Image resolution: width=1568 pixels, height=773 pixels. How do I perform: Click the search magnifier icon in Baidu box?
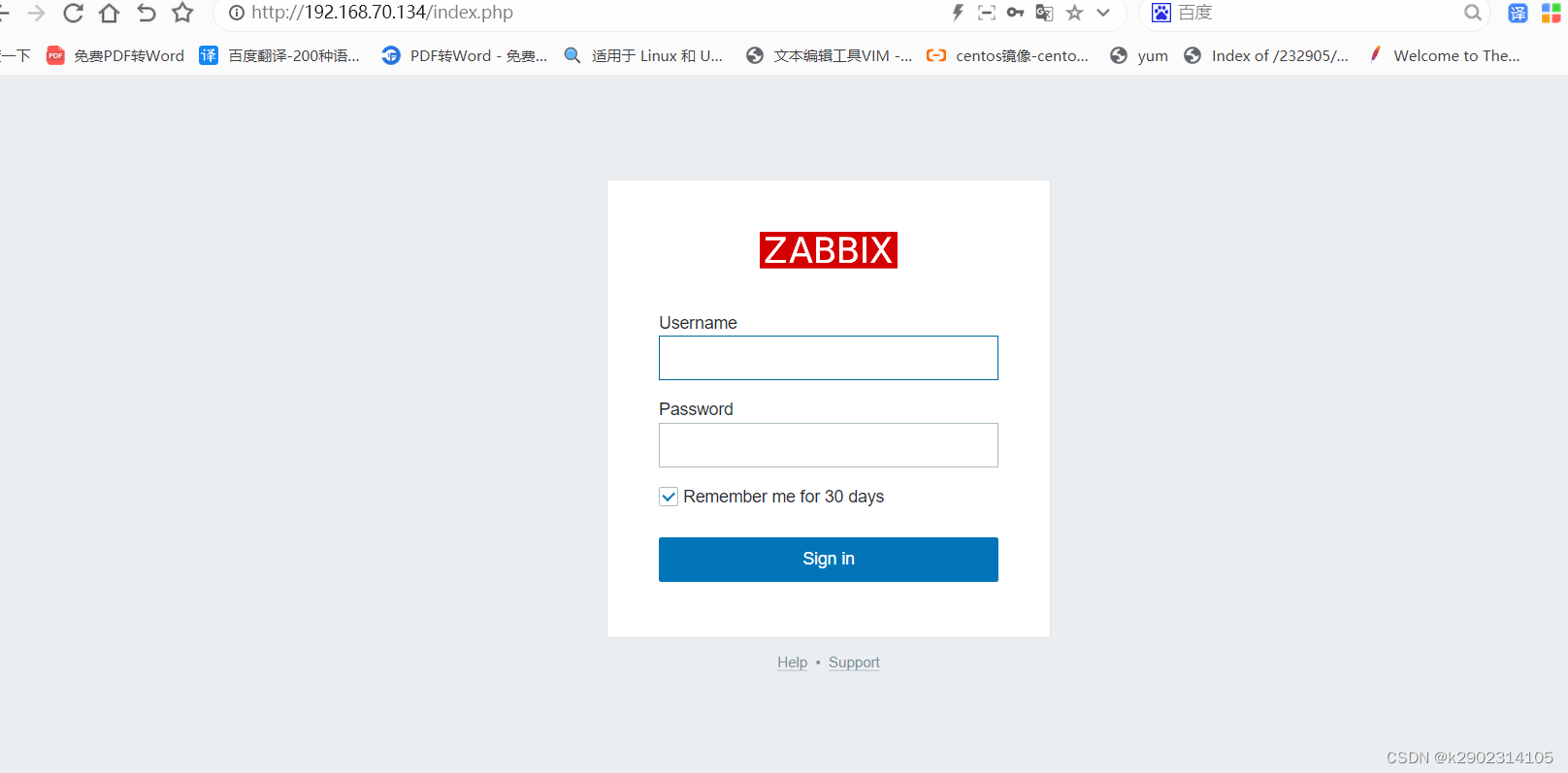1473,13
